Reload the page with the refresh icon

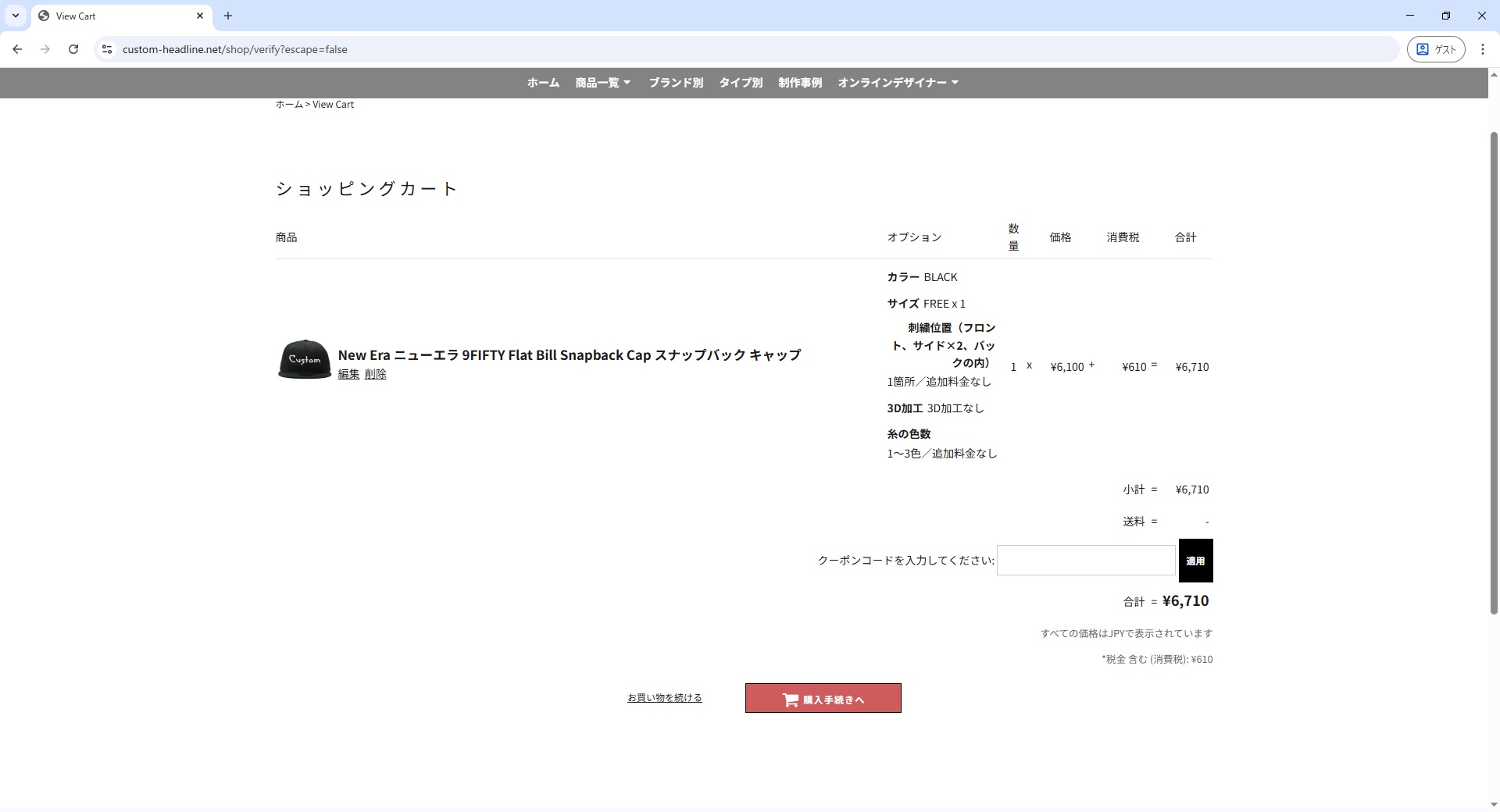[x=73, y=49]
